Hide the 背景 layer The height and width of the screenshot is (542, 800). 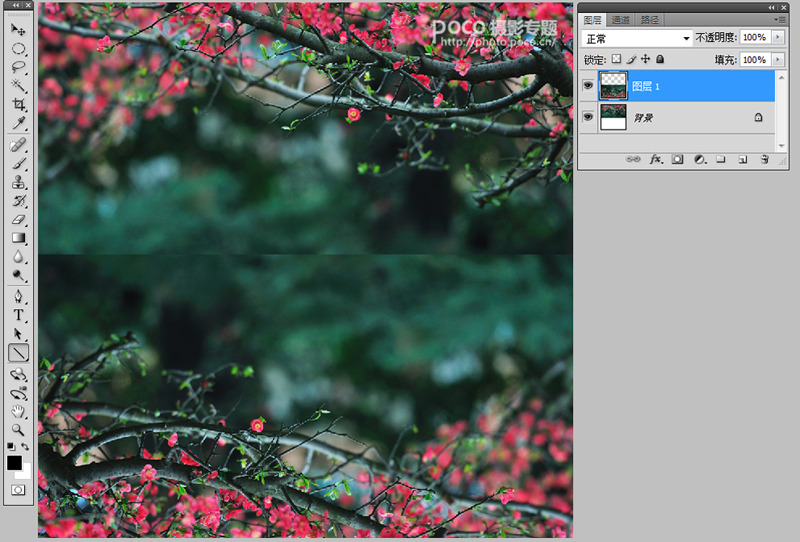588,117
